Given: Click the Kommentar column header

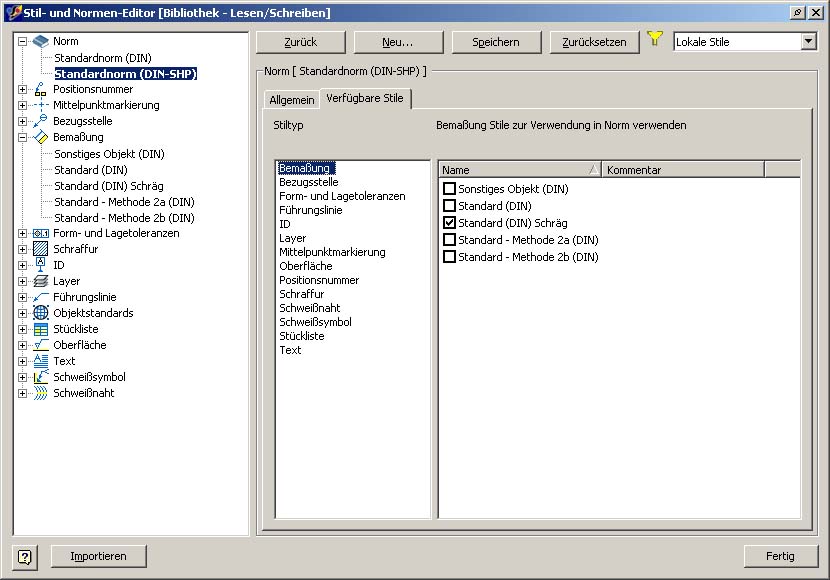Looking at the screenshot, I should (683, 170).
